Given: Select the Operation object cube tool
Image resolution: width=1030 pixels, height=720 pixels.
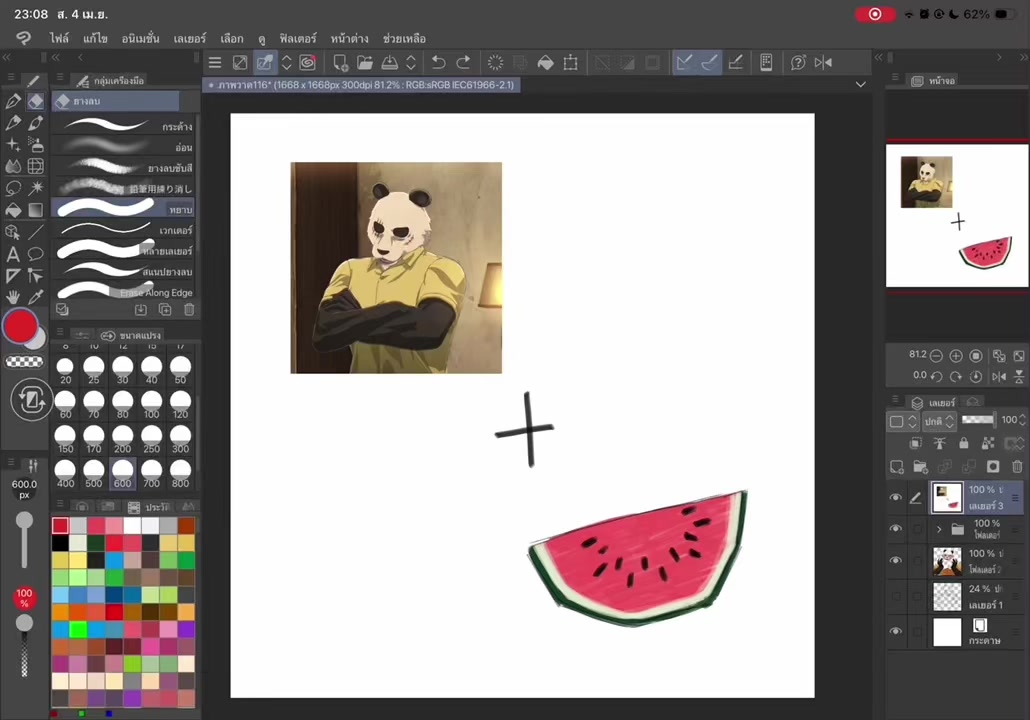Looking at the screenshot, I should coord(13,232).
